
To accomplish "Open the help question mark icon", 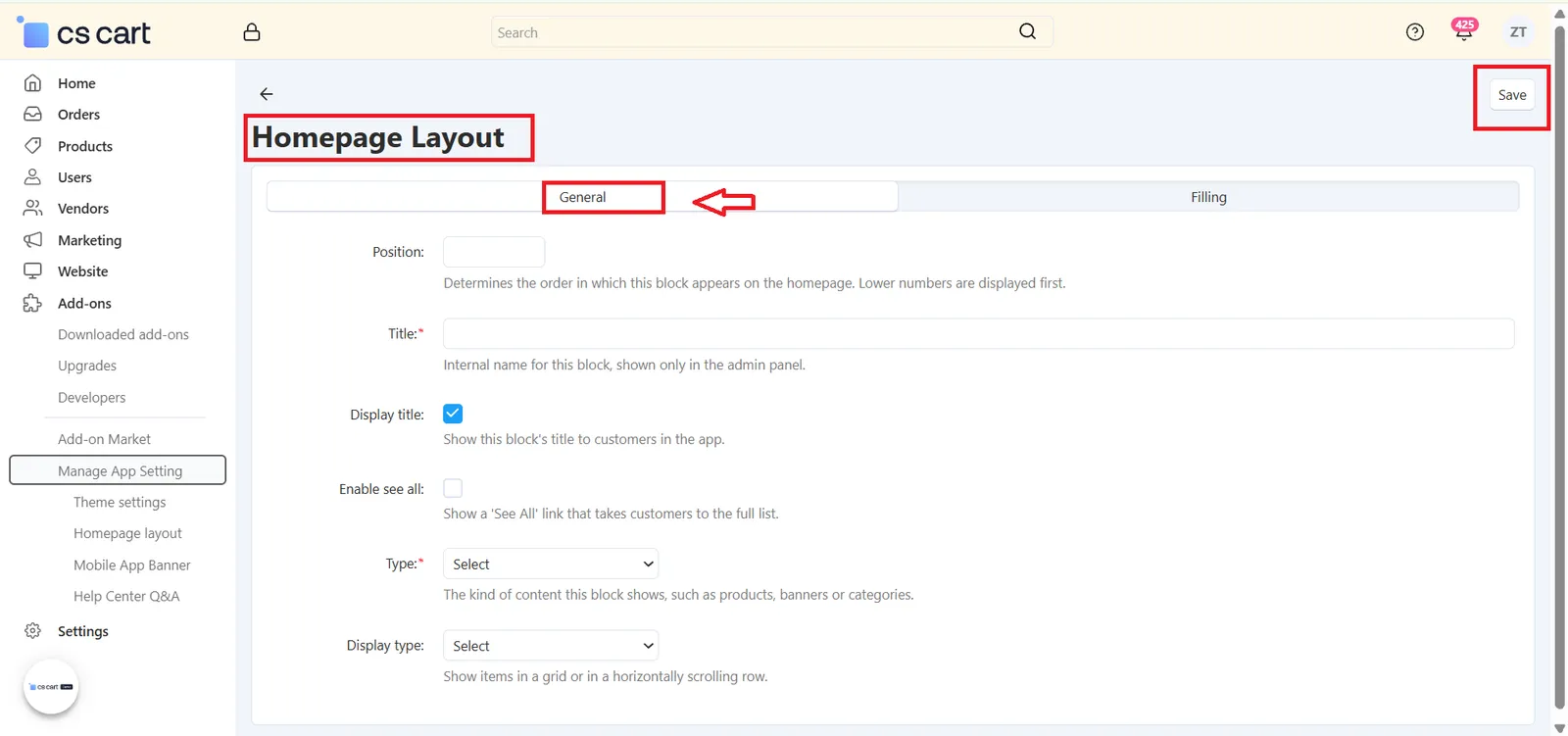I will coord(1415,32).
